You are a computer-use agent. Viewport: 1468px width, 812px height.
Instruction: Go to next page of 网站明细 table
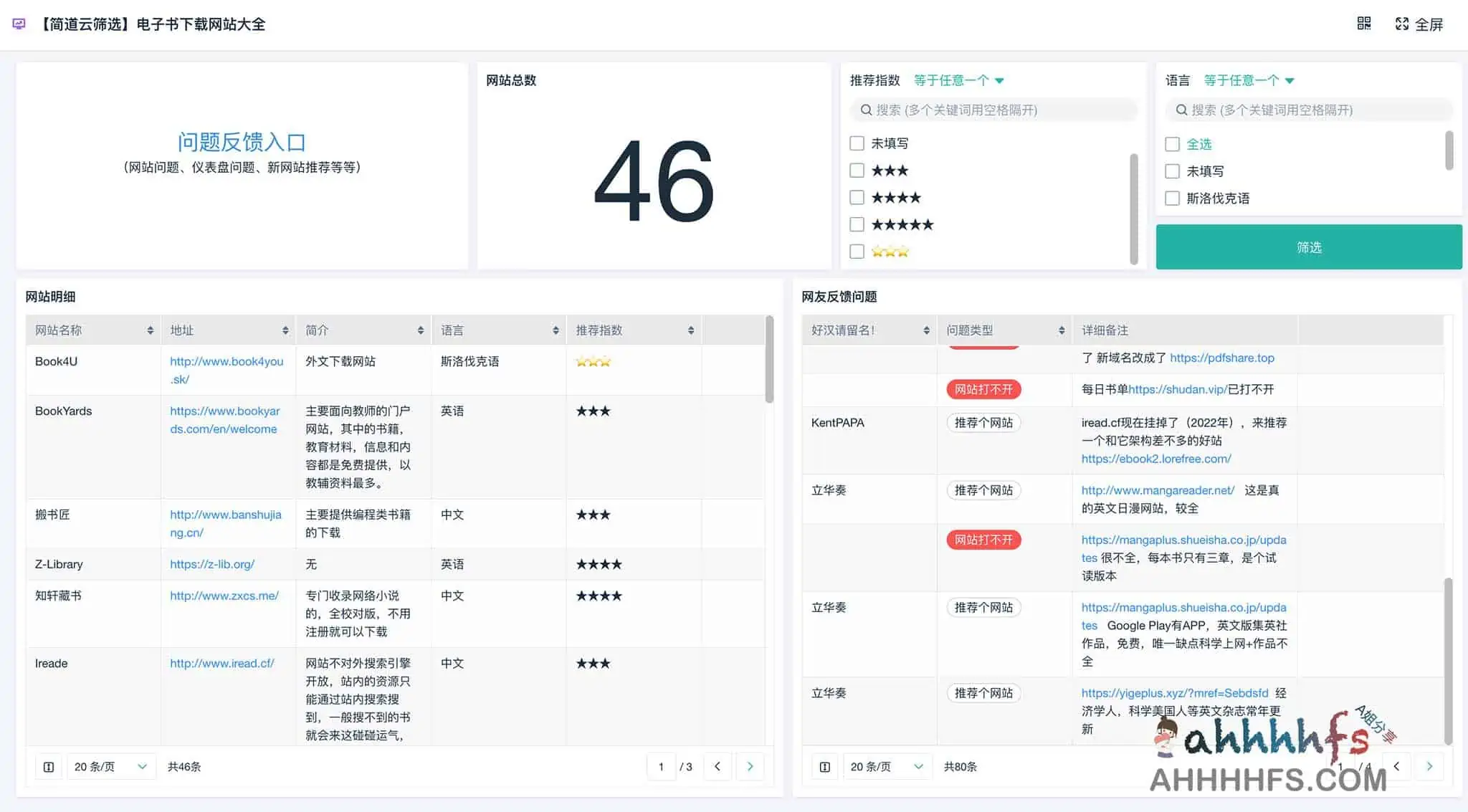pos(750,766)
